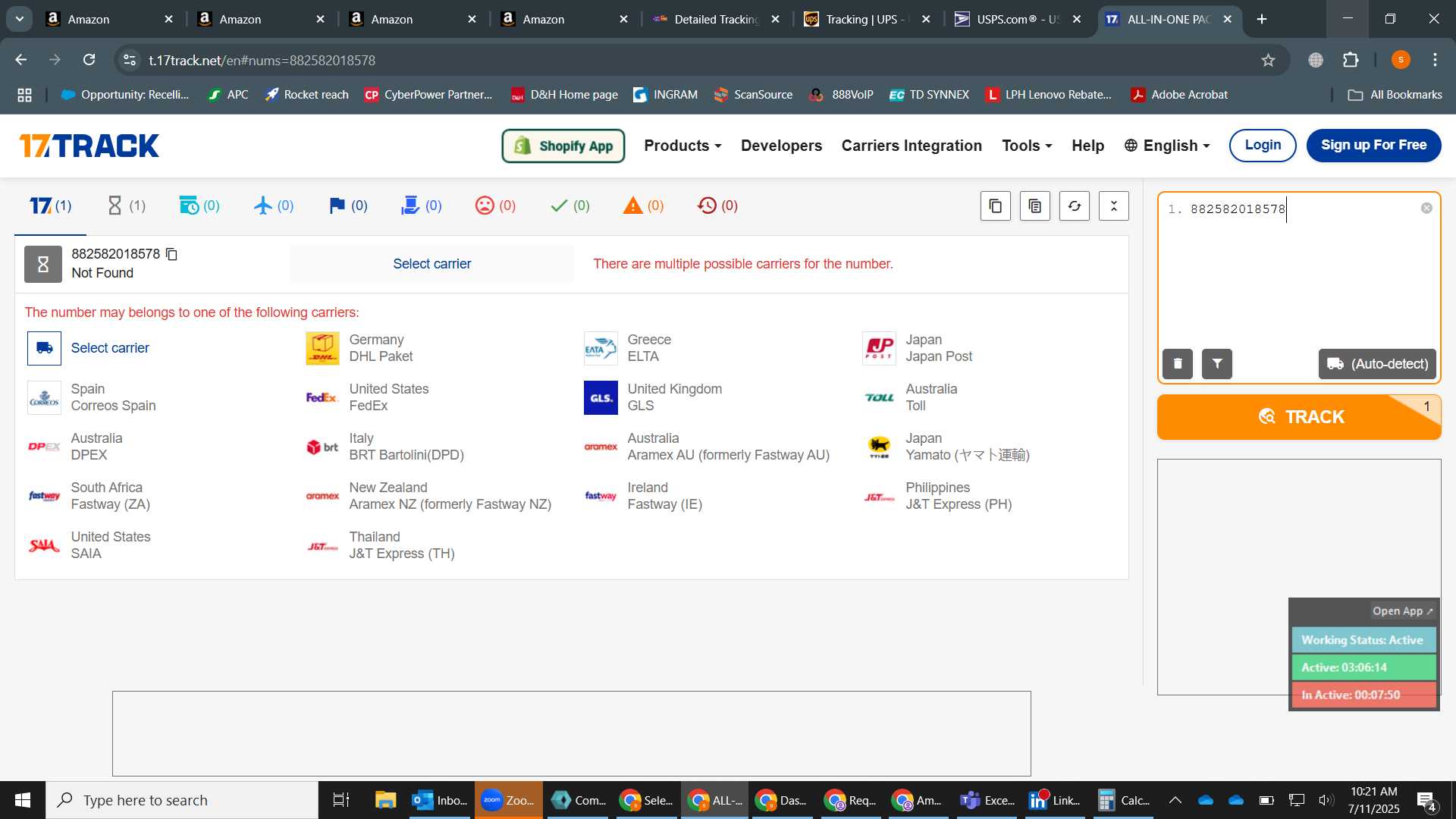The height and width of the screenshot is (819, 1456).
Task: Choose United States SAIA carrier
Action: click(x=89, y=545)
